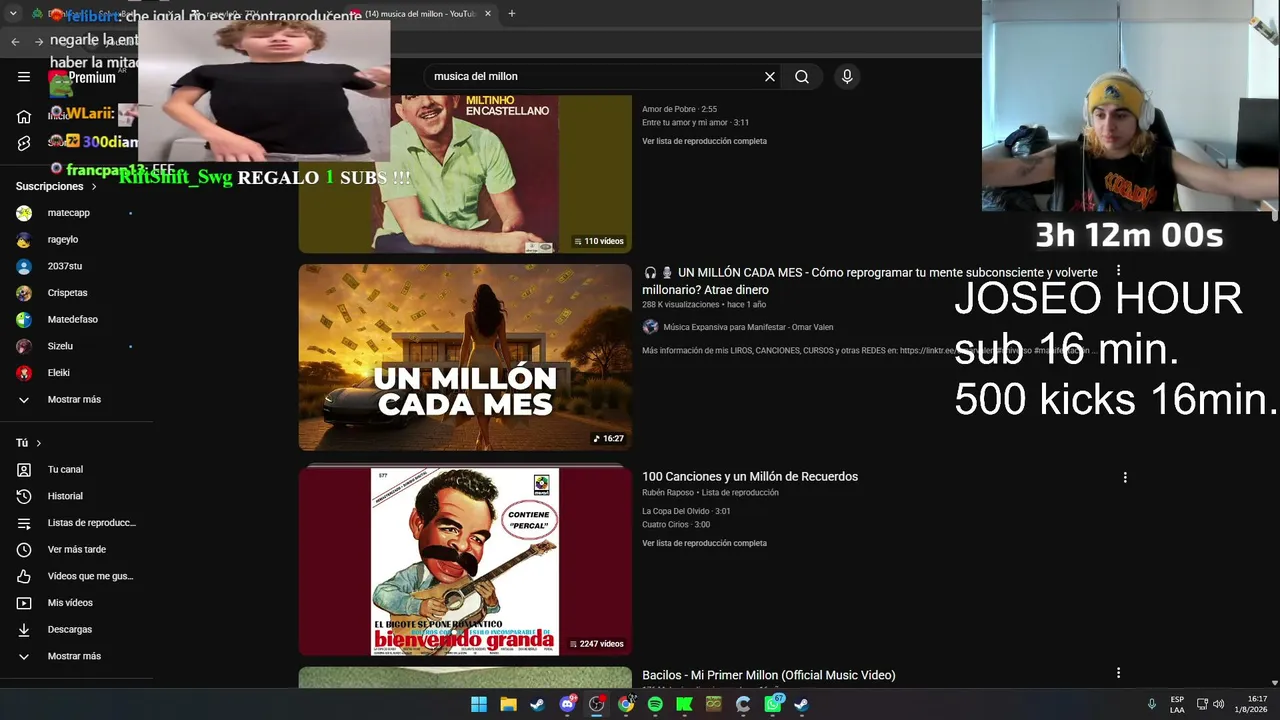The height and width of the screenshot is (720, 1280).
Task: Play the track La Copa Del Olvido
Action: [686, 511]
